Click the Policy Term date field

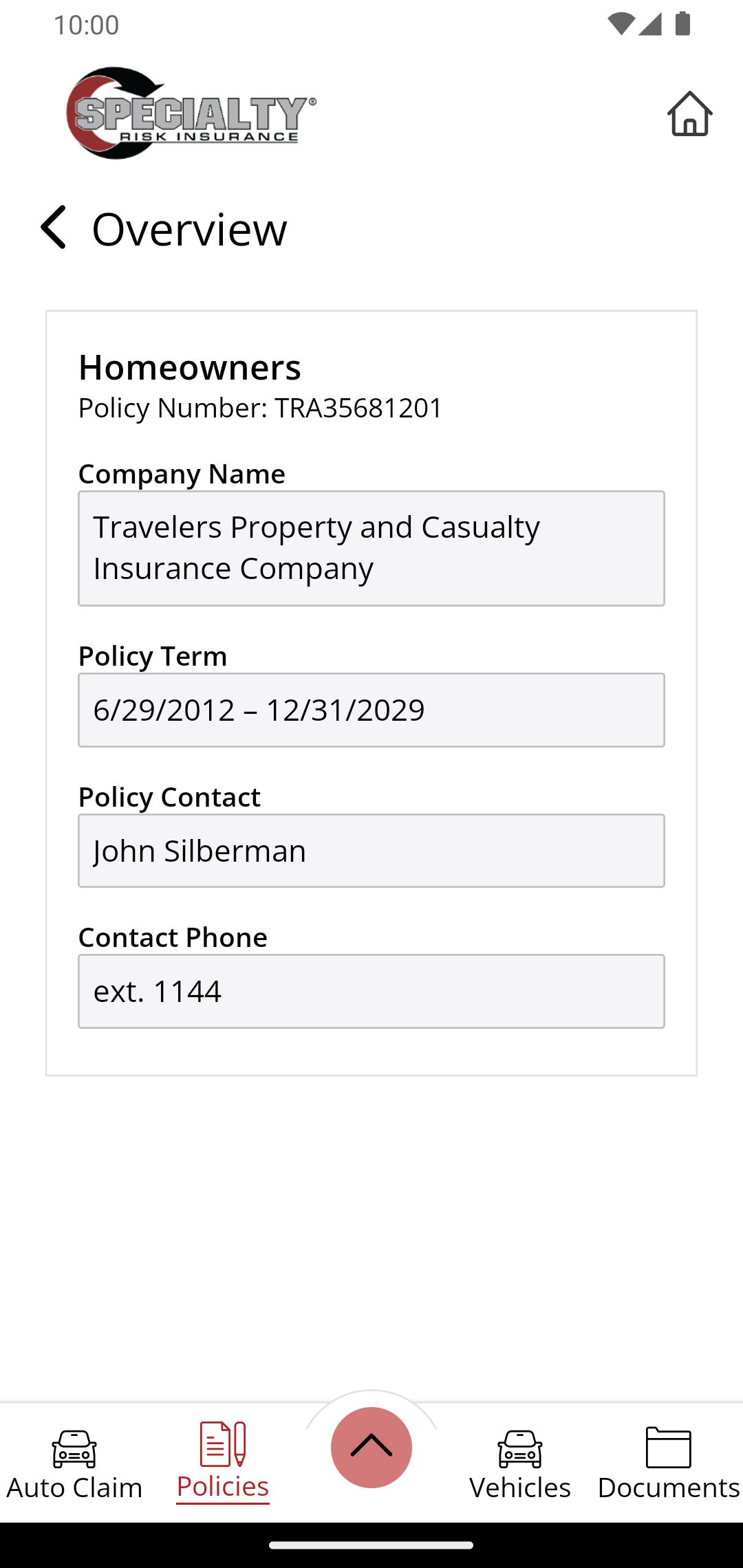(x=371, y=710)
